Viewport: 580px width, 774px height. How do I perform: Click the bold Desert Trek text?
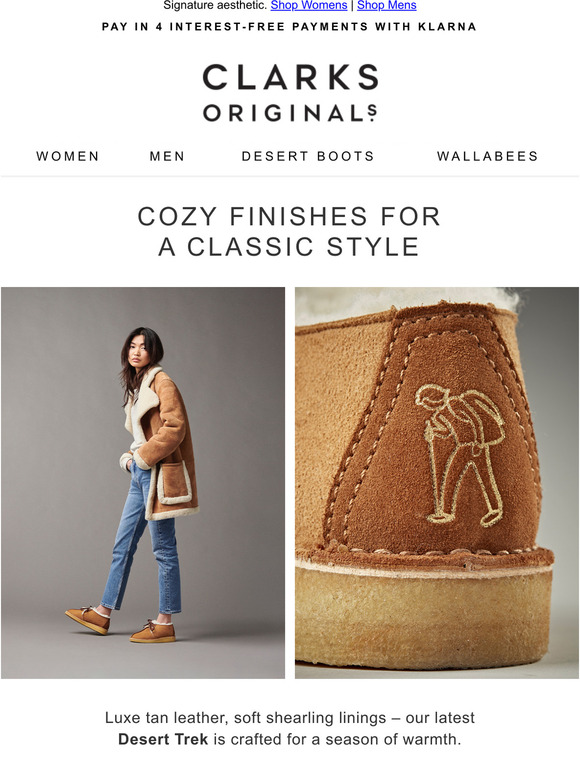point(163,739)
